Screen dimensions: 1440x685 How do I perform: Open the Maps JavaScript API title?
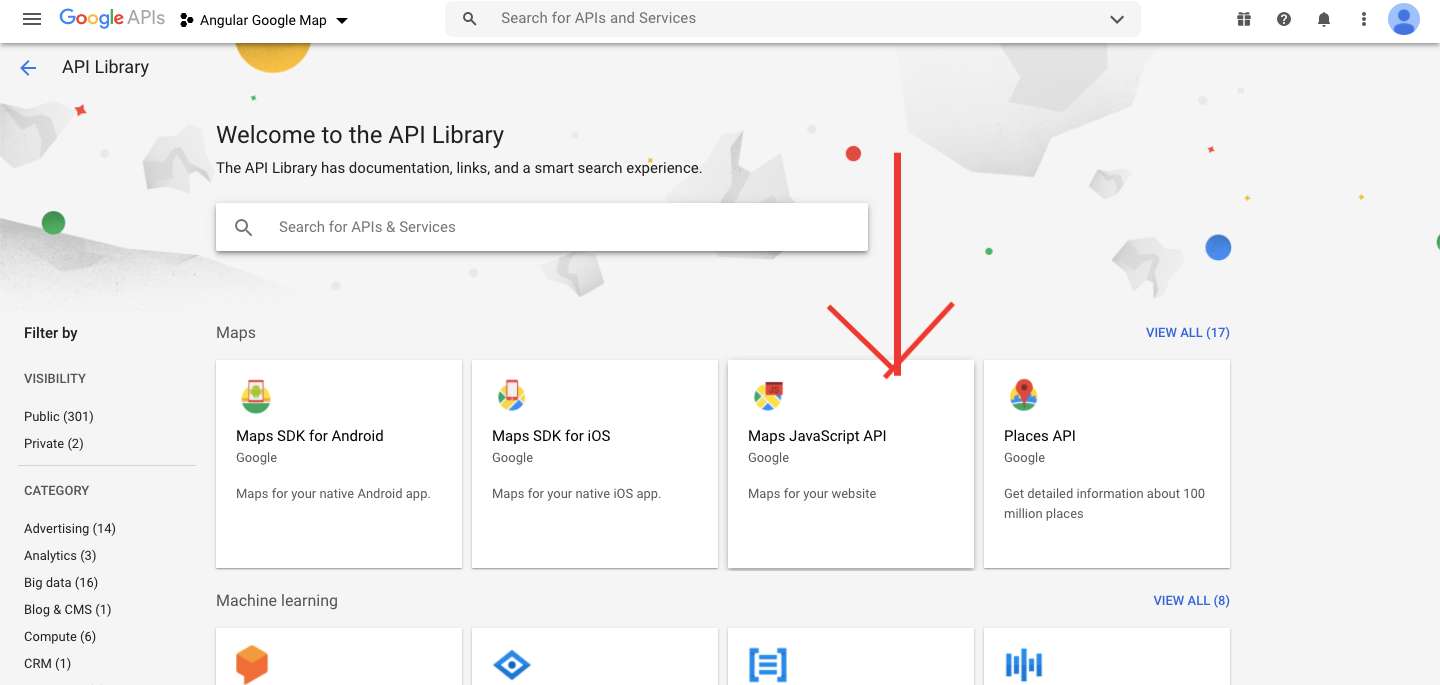tap(817, 436)
